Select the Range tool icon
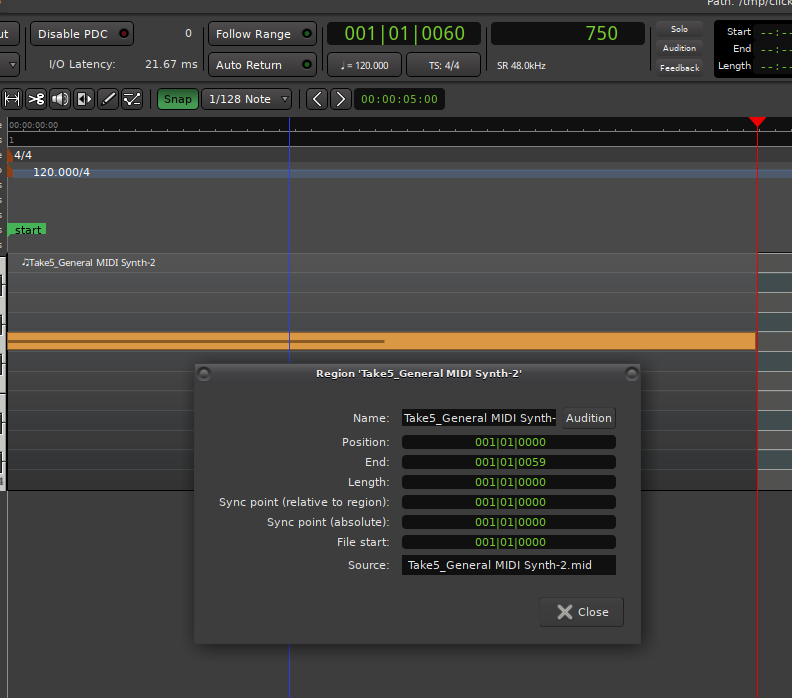Image resolution: width=792 pixels, height=698 pixels. 13,99
